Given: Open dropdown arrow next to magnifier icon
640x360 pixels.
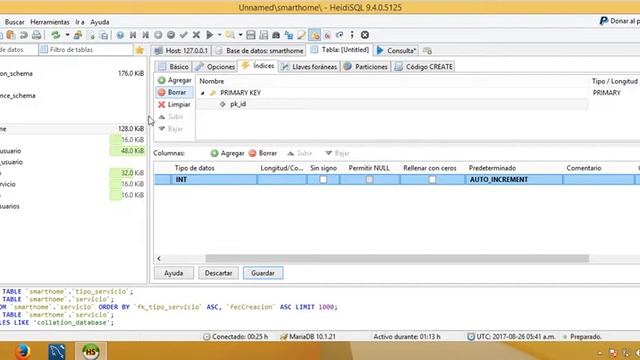Looking at the screenshot, I should [x=240, y=35].
